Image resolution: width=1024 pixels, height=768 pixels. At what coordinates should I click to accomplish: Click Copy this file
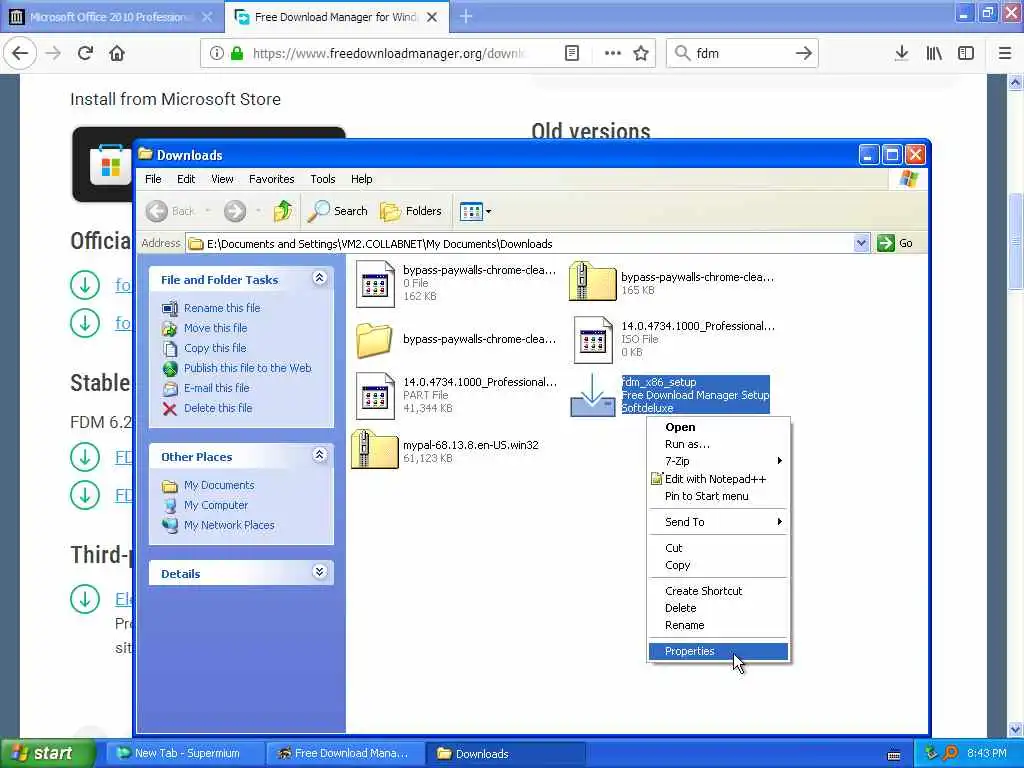tap(215, 348)
